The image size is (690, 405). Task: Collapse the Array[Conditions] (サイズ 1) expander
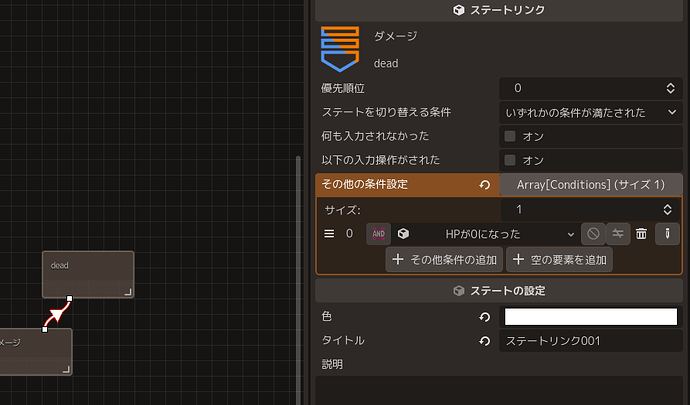[591, 185]
